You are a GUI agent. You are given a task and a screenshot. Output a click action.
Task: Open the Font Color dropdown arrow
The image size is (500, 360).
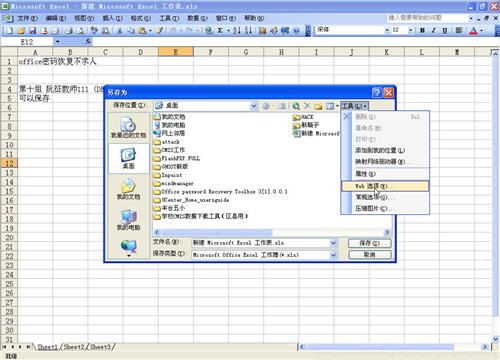(482, 31)
